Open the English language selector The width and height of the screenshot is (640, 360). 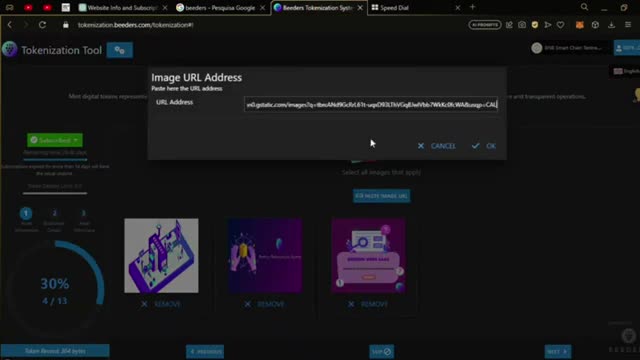[626, 71]
